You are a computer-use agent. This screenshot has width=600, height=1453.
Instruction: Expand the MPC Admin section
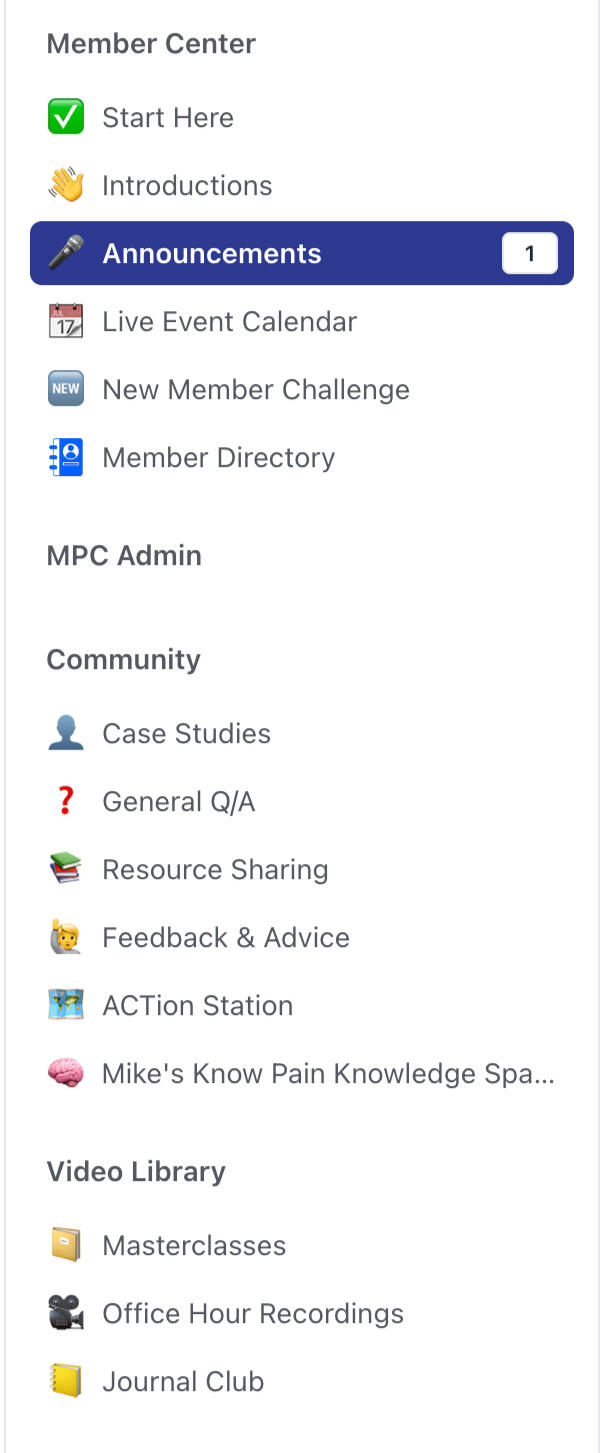[124, 556]
